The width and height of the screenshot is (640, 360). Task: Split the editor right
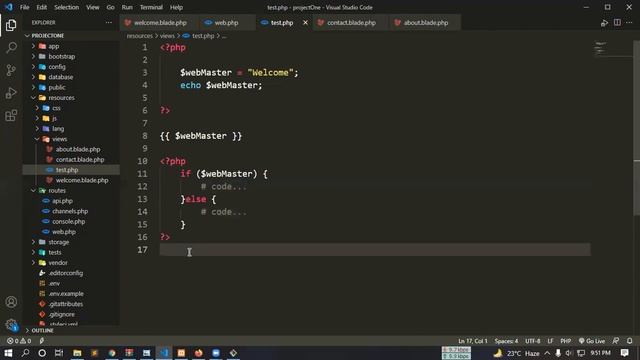pyautogui.click(x=617, y=22)
